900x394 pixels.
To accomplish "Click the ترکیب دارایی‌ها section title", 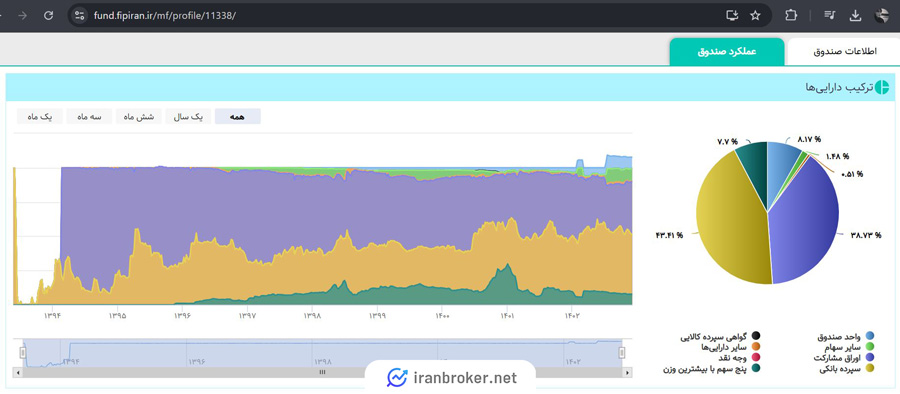I will (x=839, y=87).
